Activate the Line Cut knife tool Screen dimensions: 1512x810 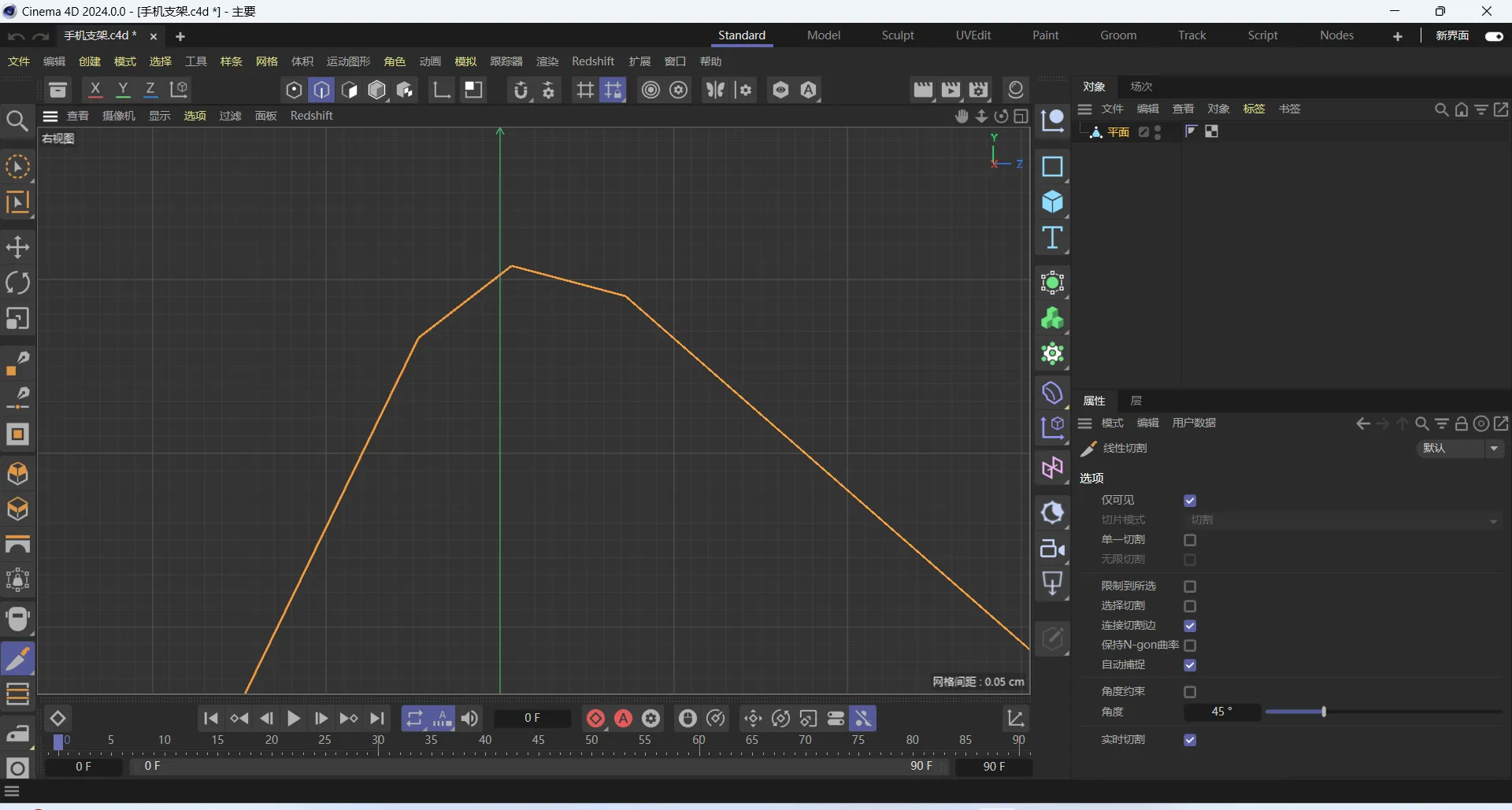coord(17,659)
